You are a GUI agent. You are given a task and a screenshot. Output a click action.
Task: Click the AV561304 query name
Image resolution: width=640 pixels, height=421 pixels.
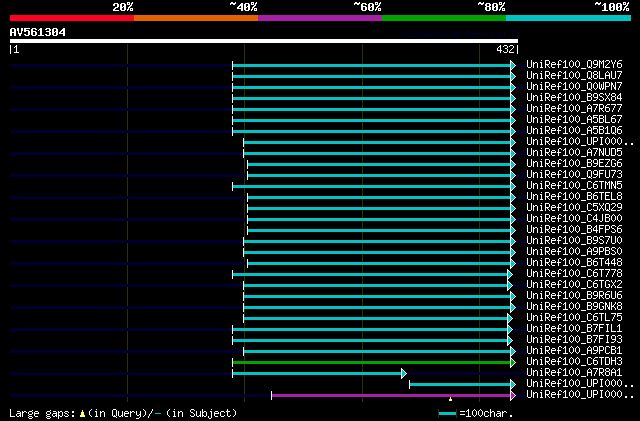point(38,32)
